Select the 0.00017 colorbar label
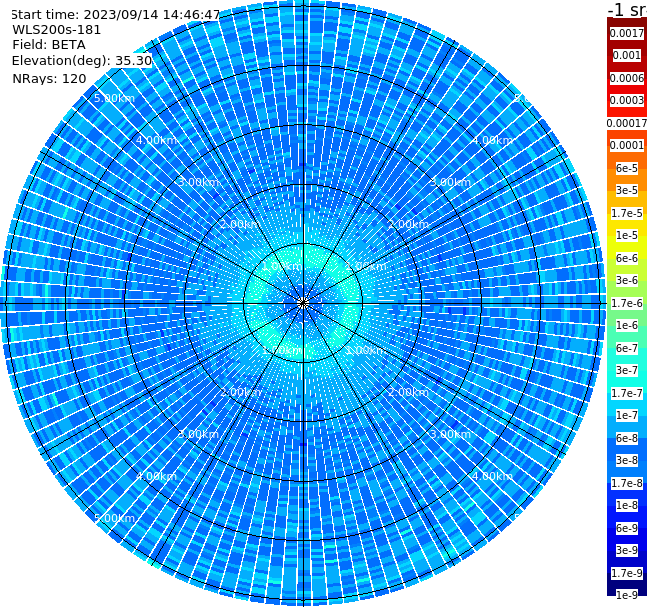This screenshot has height=607, width=647. (627, 123)
